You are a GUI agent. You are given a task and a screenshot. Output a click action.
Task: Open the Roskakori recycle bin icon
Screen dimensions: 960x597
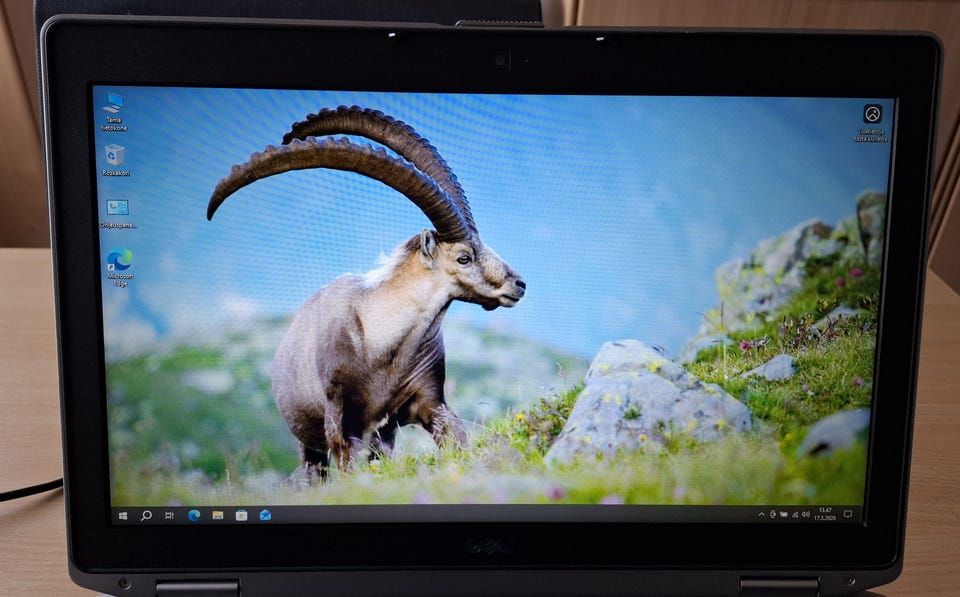[x=115, y=160]
